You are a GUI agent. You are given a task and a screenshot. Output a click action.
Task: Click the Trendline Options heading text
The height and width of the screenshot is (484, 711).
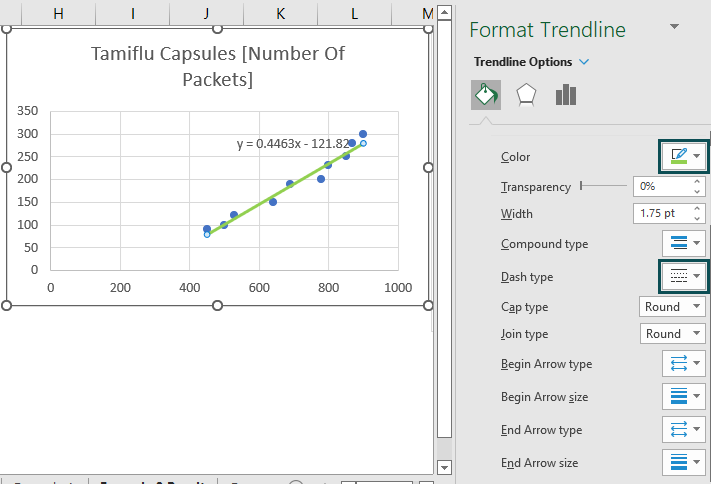523,62
